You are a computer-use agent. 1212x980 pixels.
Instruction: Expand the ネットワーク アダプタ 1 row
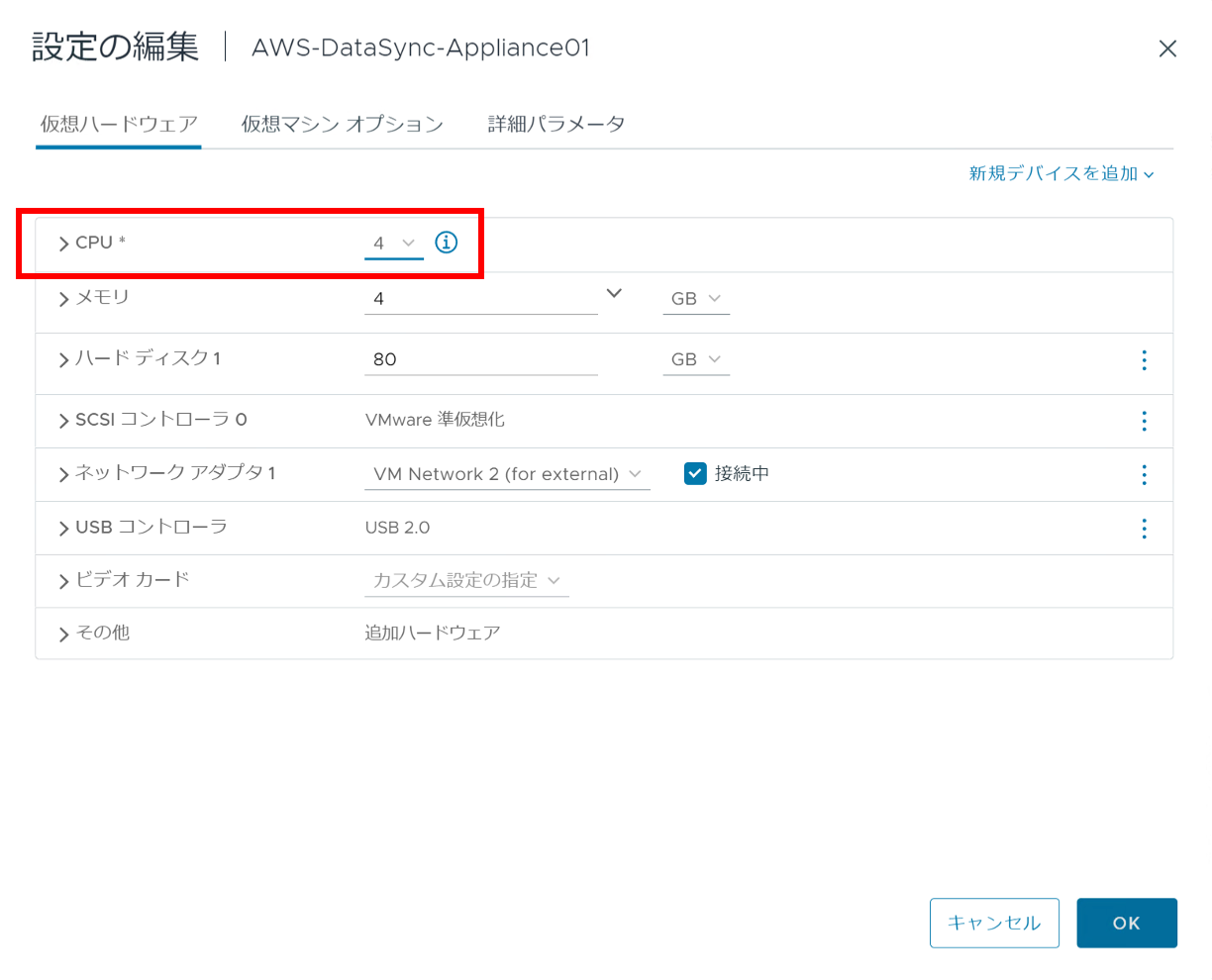[x=64, y=475]
